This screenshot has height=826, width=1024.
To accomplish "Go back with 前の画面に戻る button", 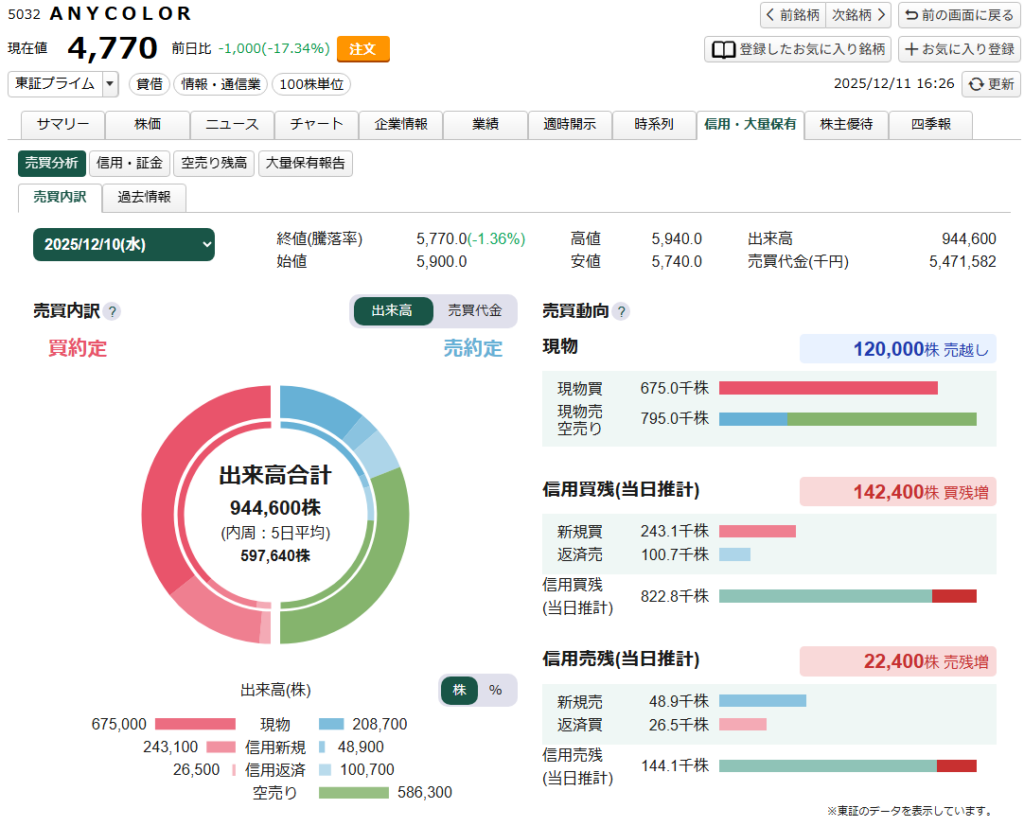I will pyautogui.click(x=957, y=15).
